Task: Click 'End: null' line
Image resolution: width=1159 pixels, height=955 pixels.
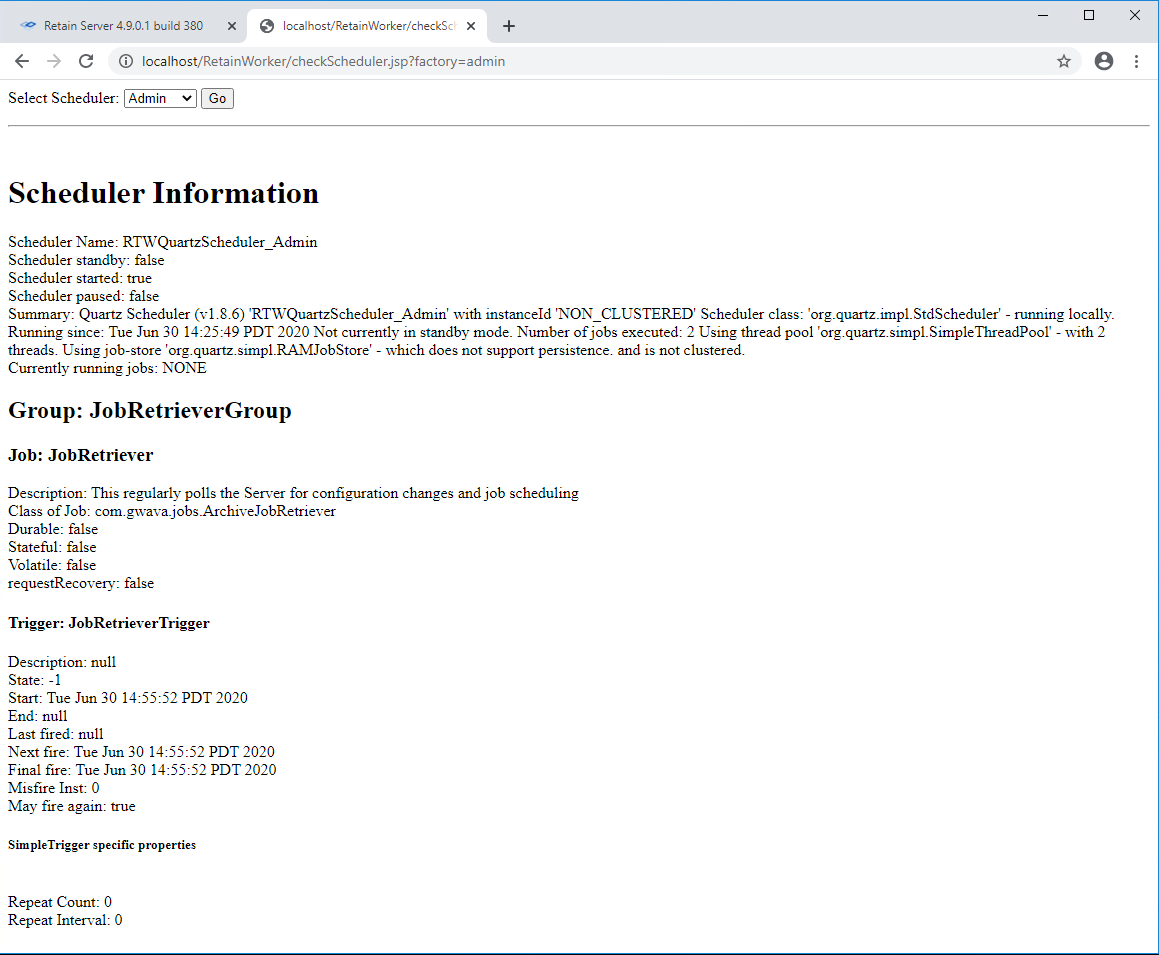Action: click(38, 716)
